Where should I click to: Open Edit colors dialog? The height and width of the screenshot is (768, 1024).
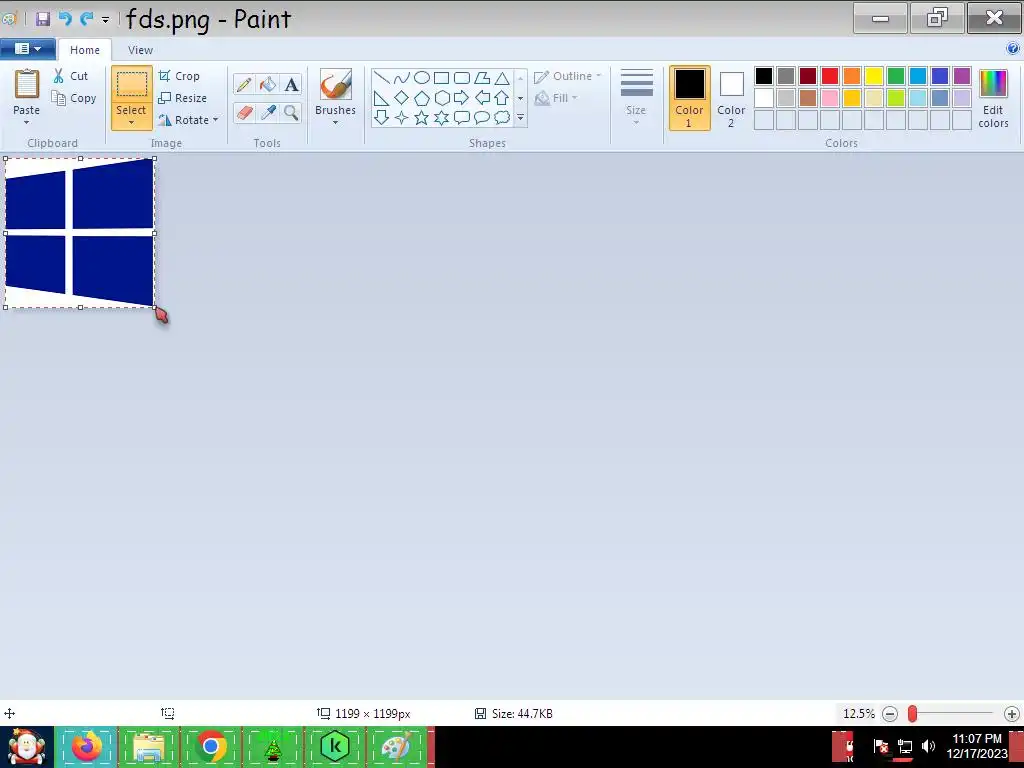tap(993, 98)
